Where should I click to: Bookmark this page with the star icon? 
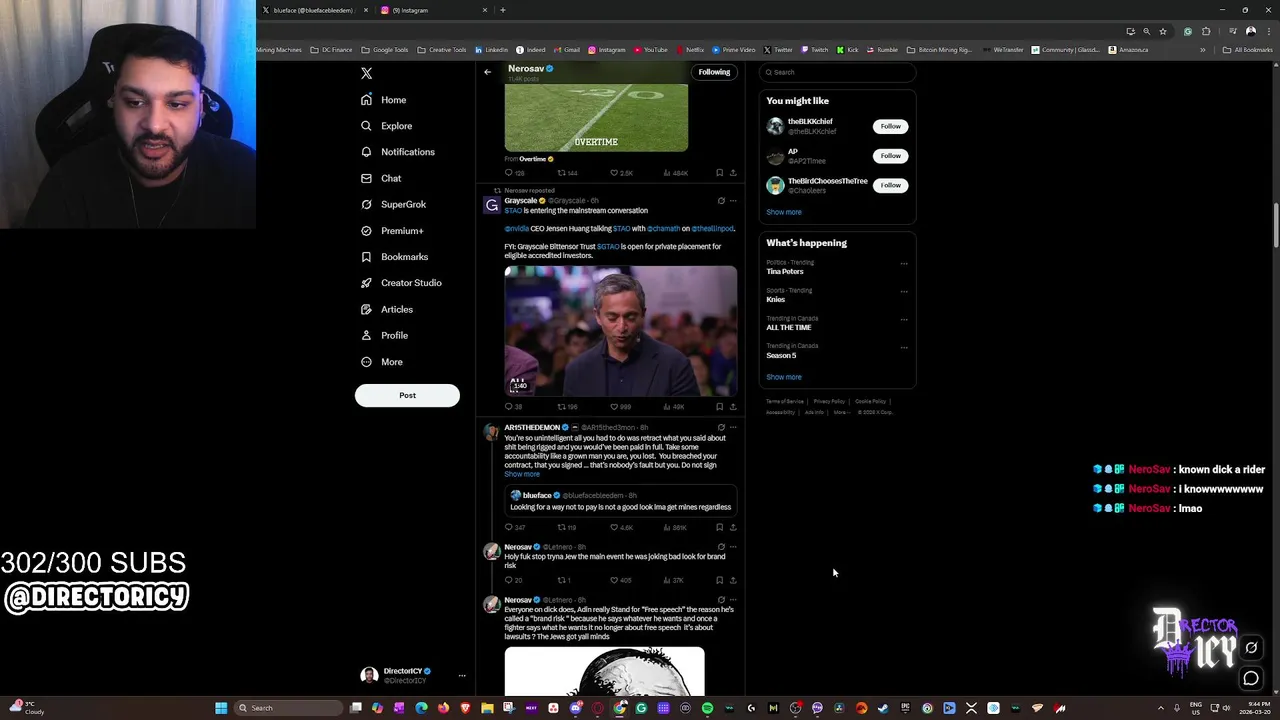(1162, 31)
